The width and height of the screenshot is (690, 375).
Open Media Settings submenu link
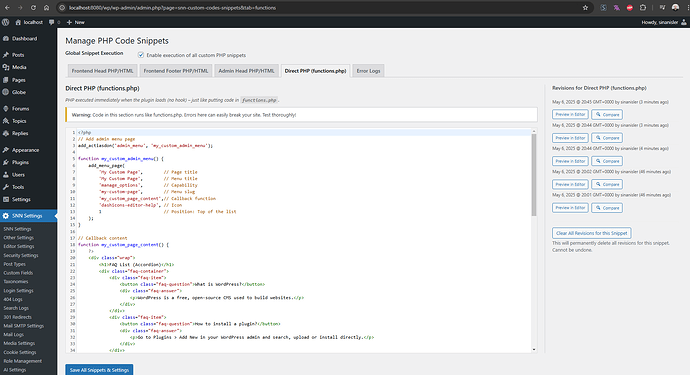(x=19, y=343)
